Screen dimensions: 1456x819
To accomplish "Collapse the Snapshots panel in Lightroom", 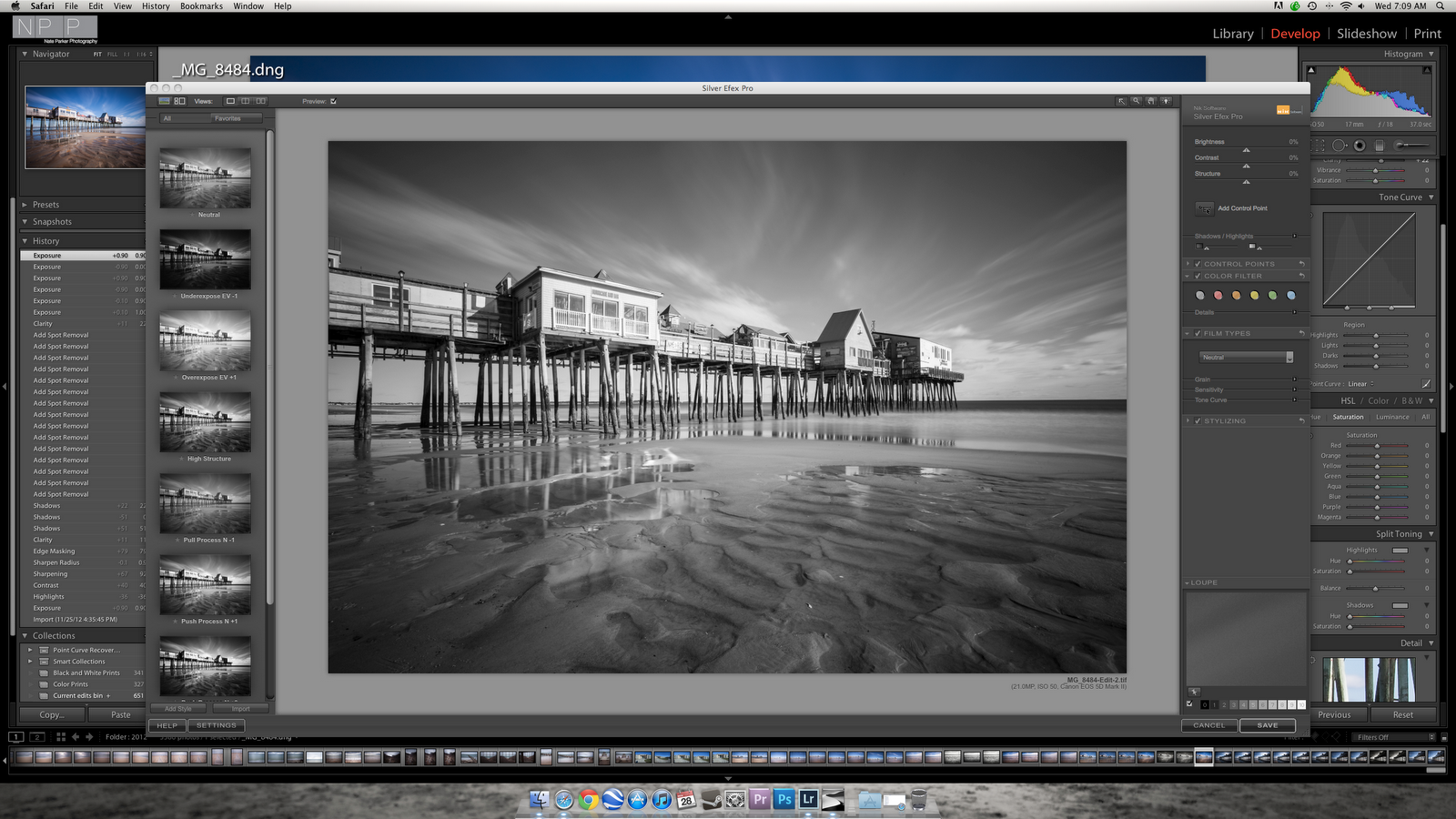I will tap(25, 222).
